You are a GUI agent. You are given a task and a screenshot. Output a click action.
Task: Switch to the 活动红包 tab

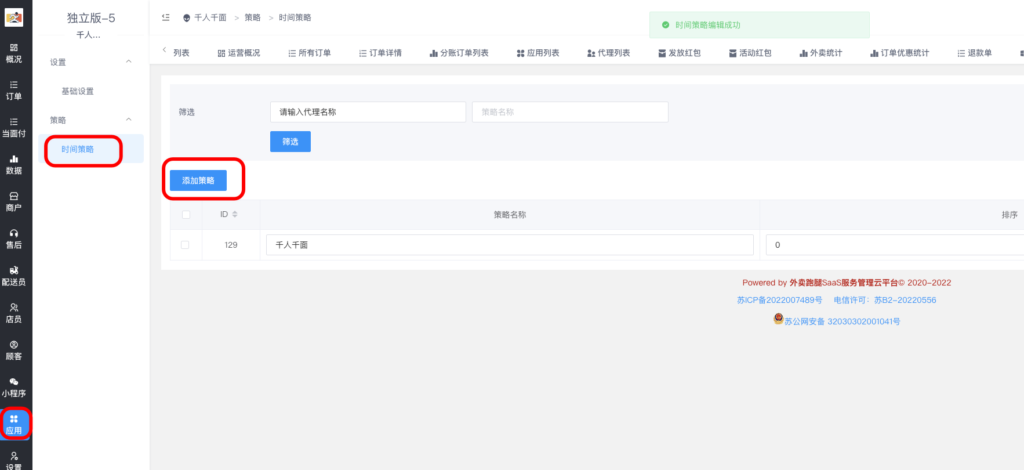click(750, 53)
